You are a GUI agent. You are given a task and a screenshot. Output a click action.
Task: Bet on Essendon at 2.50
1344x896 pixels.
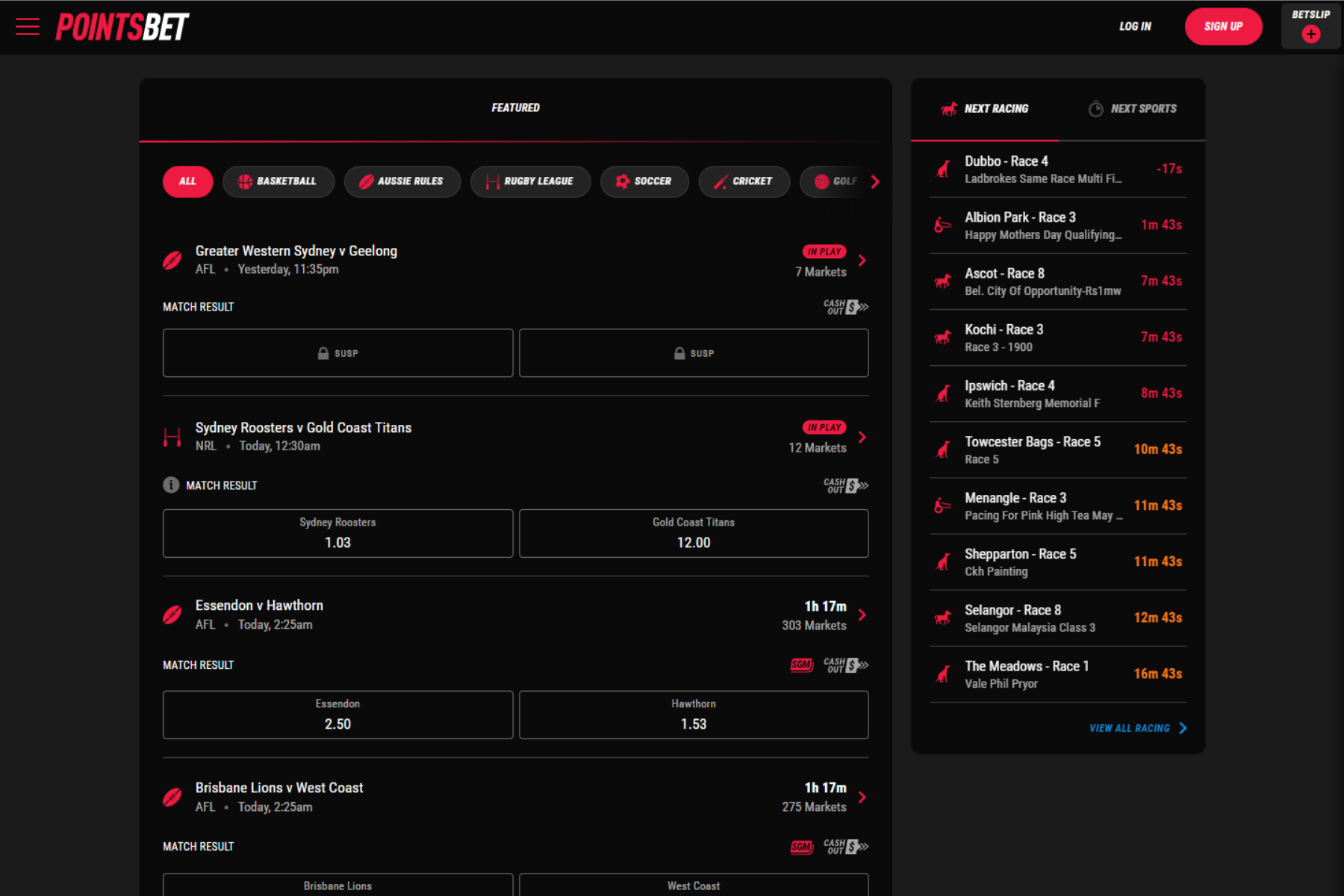pyautogui.click(x=337, y=715)
